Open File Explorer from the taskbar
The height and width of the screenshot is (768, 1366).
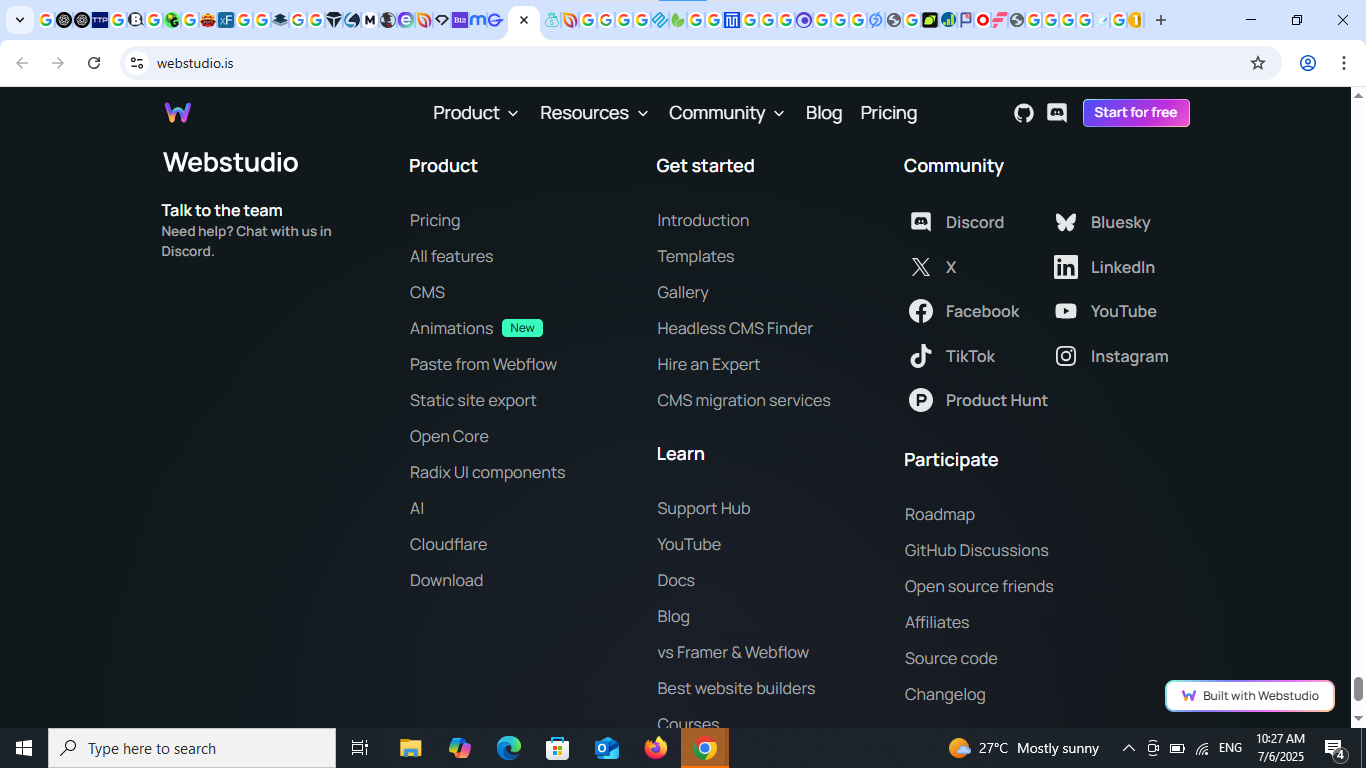click(411, 748)
